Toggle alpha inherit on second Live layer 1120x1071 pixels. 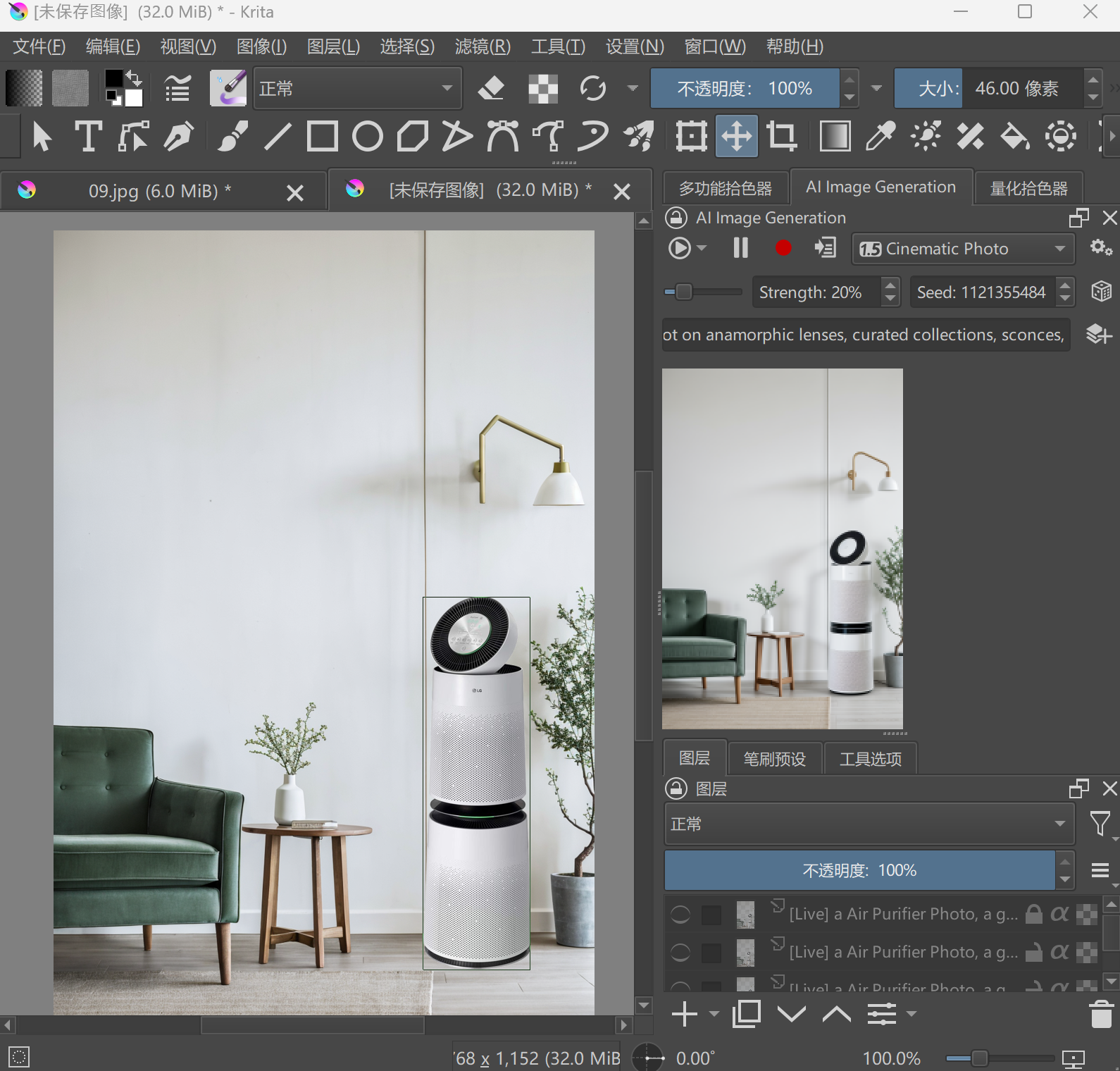tap(1059, 952)
